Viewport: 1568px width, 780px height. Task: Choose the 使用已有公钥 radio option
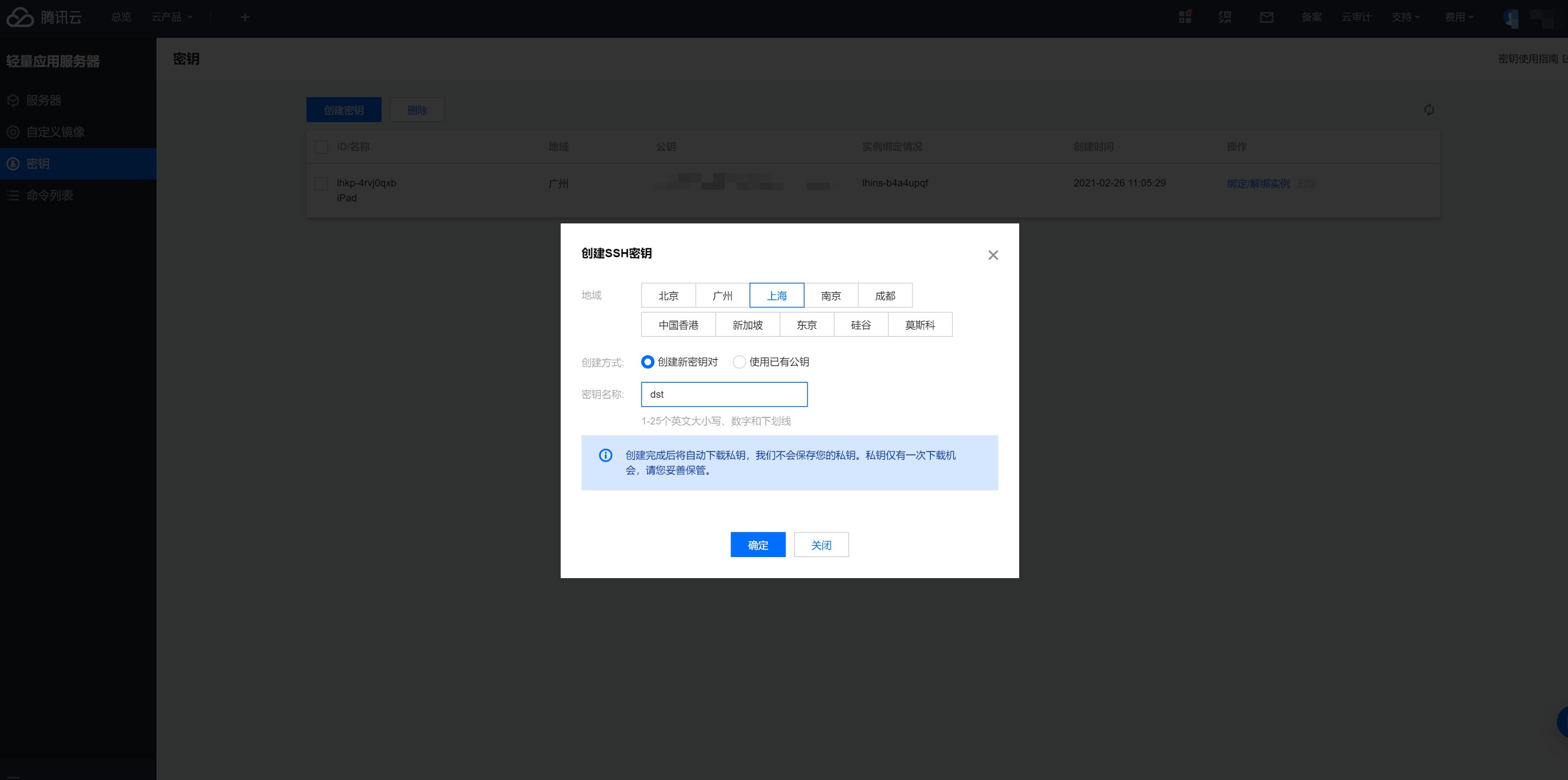click(x=739, y=362)
